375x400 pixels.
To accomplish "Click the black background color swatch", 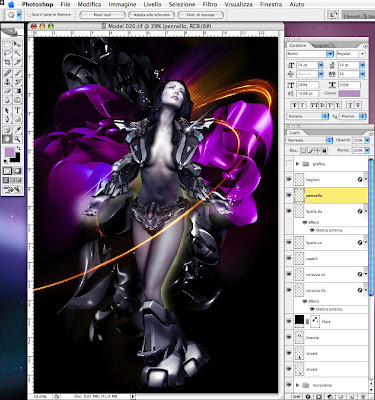I will click(x=17, y=158).
